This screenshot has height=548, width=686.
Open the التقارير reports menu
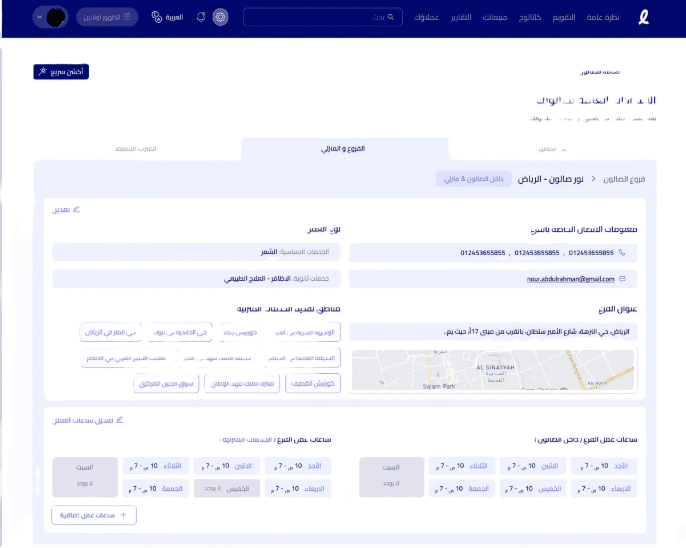point(461,17)
